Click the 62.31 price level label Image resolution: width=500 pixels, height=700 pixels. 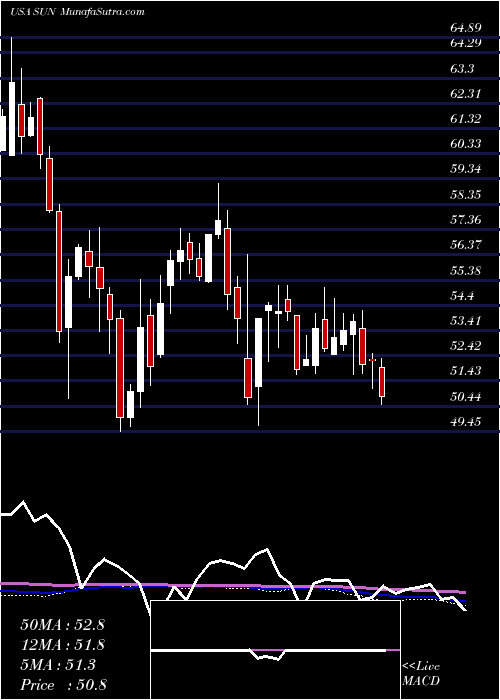pyautogui.click(x=466, y=94)
